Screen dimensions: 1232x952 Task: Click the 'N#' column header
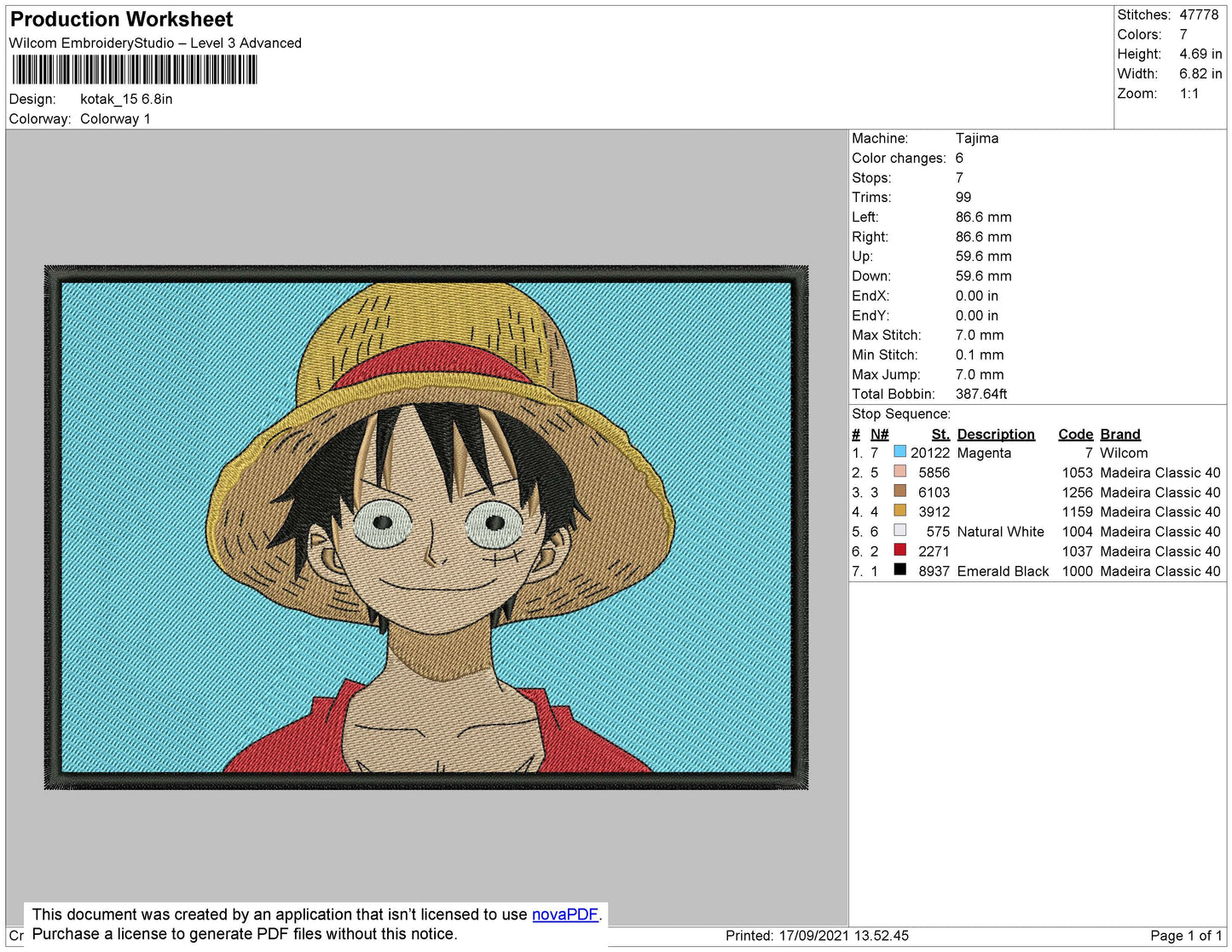pyautogui.click(x=879, y=434)
